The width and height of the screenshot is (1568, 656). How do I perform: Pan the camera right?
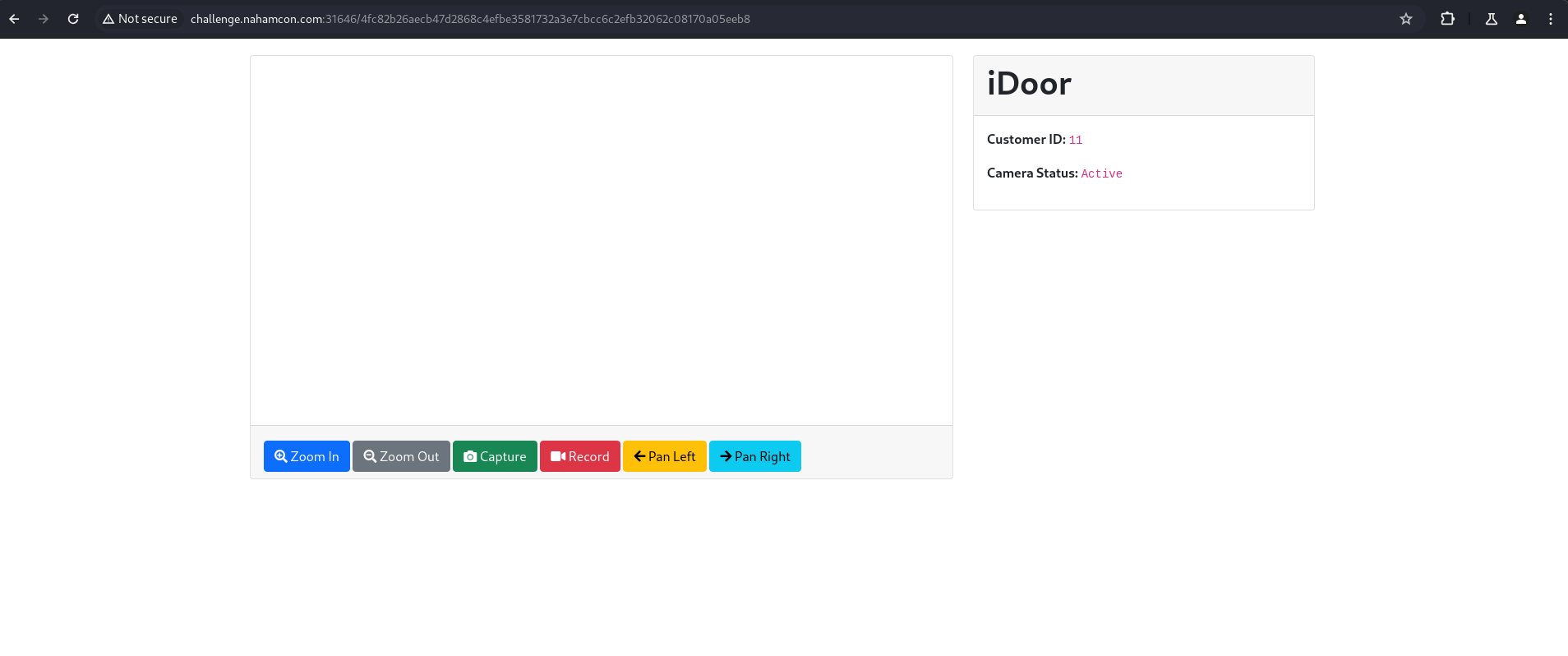[754, 456]
